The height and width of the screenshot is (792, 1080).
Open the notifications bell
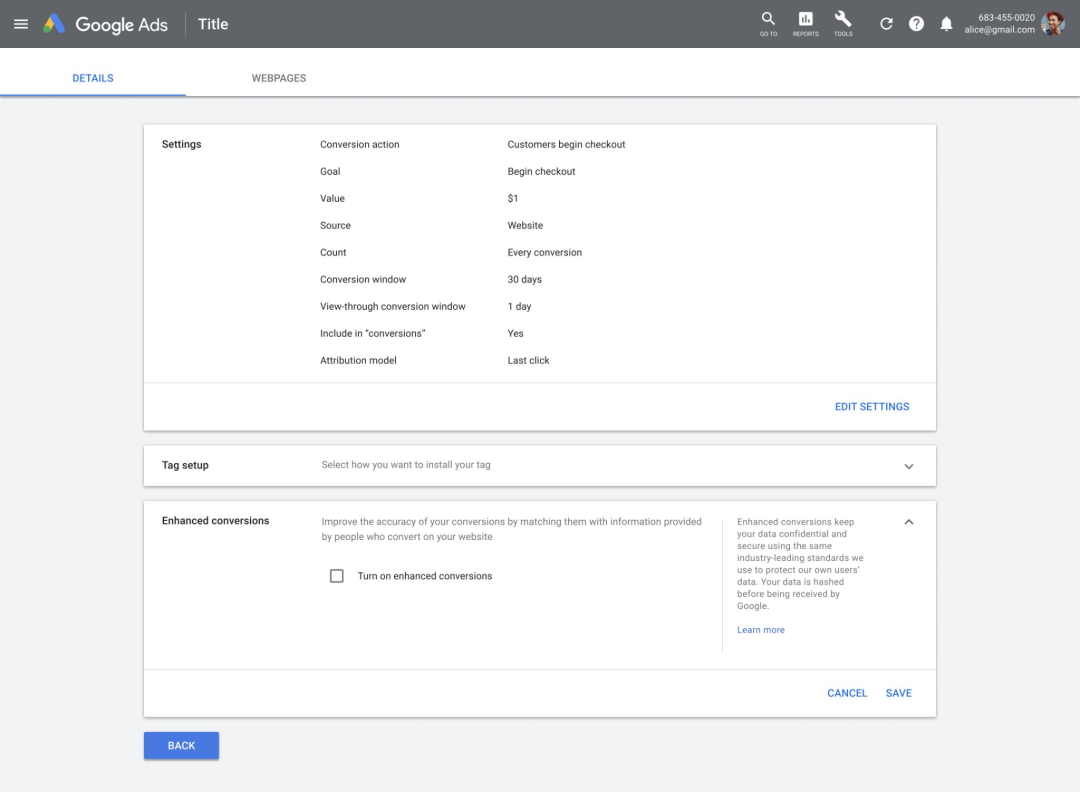point(946,24)
